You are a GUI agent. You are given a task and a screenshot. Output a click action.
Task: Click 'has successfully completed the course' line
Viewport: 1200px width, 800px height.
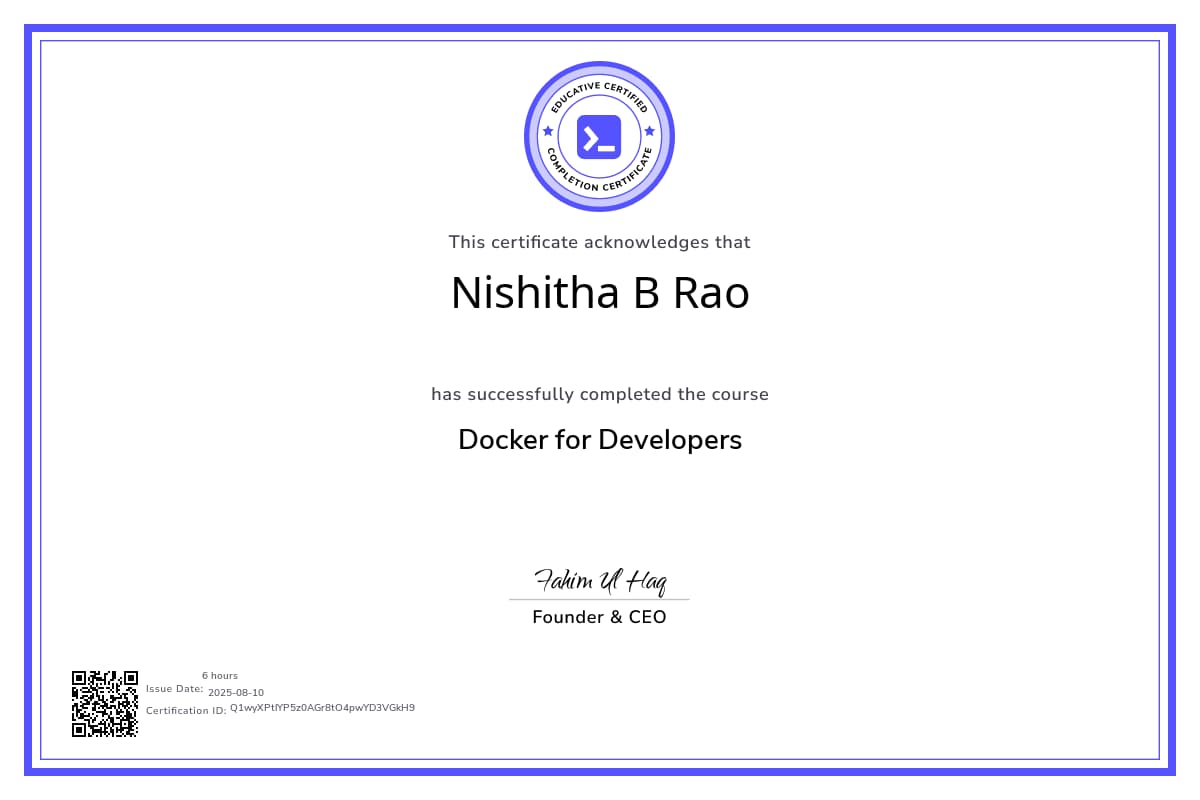[600, 394]
